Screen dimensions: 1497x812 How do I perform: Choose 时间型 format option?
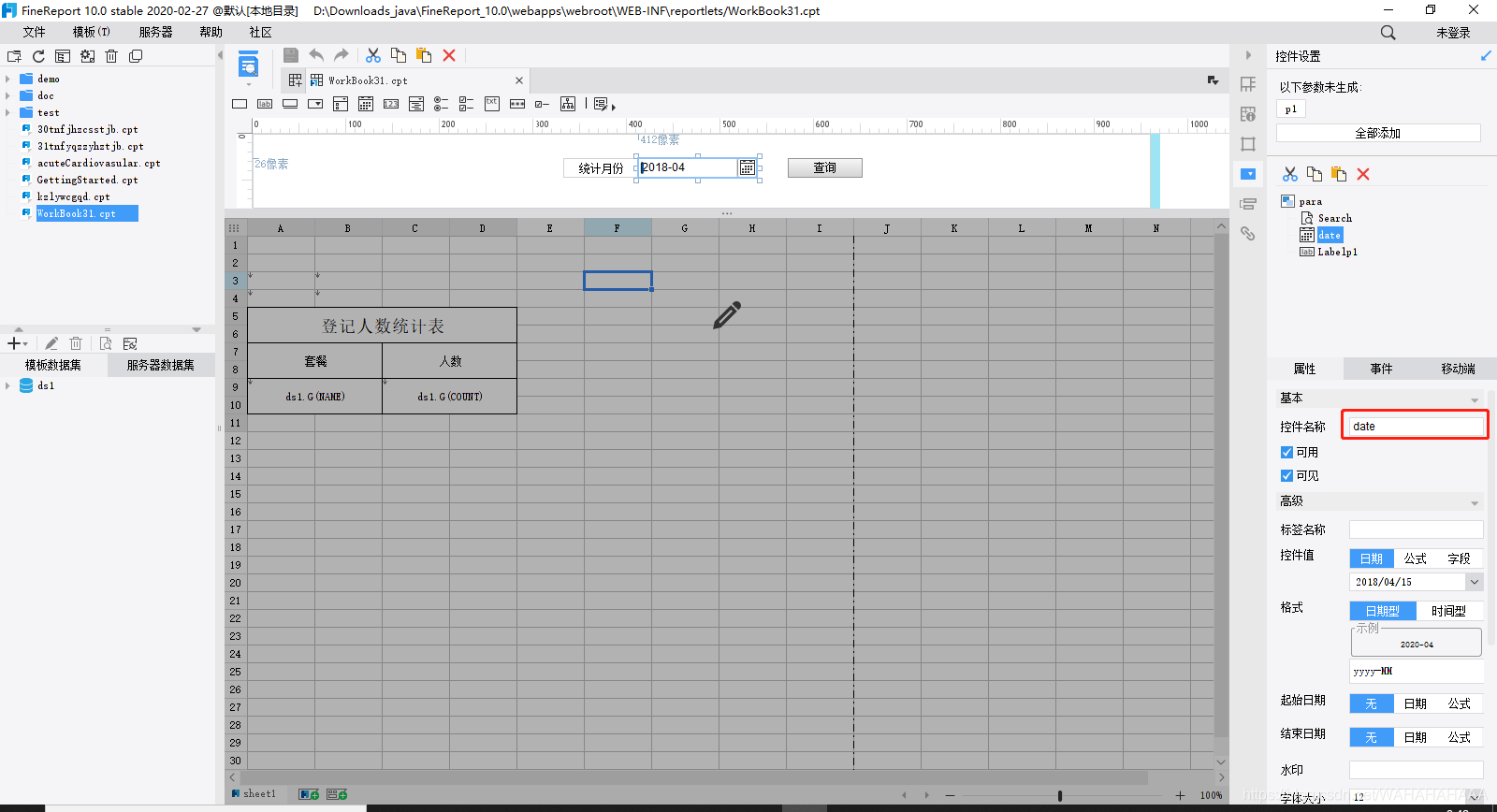tap(1449, 611)
